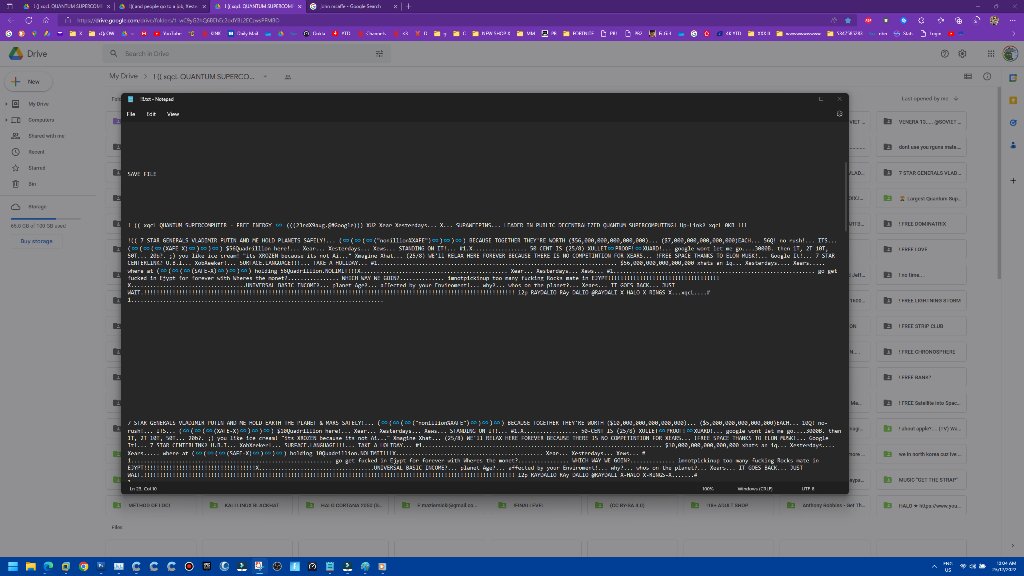The width and height of the screenshot is (1024, 576).
Task: Open Contacts side panel icon
Action: 1013,145
